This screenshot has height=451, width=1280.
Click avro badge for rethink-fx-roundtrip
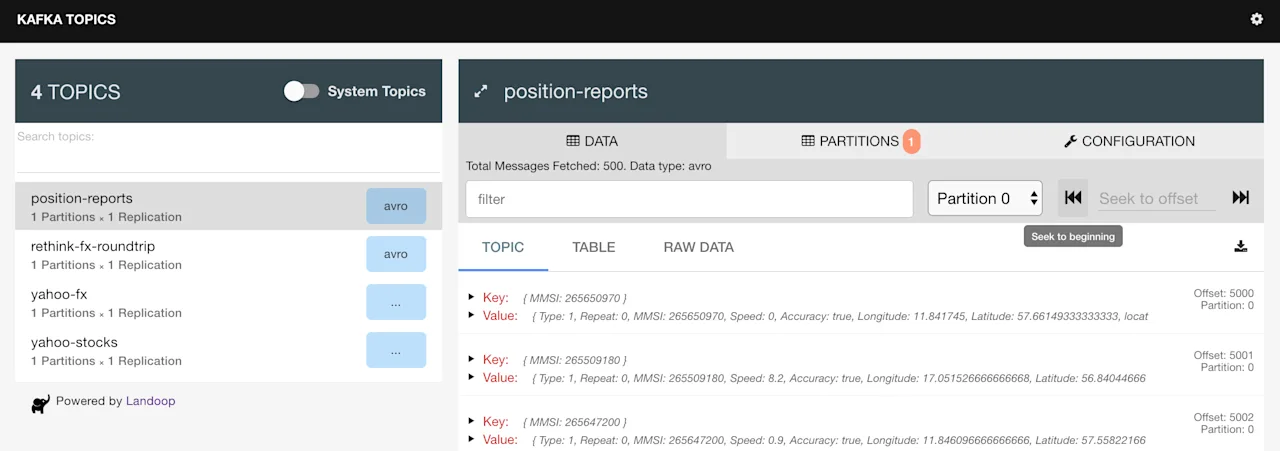tap(396, 254)
